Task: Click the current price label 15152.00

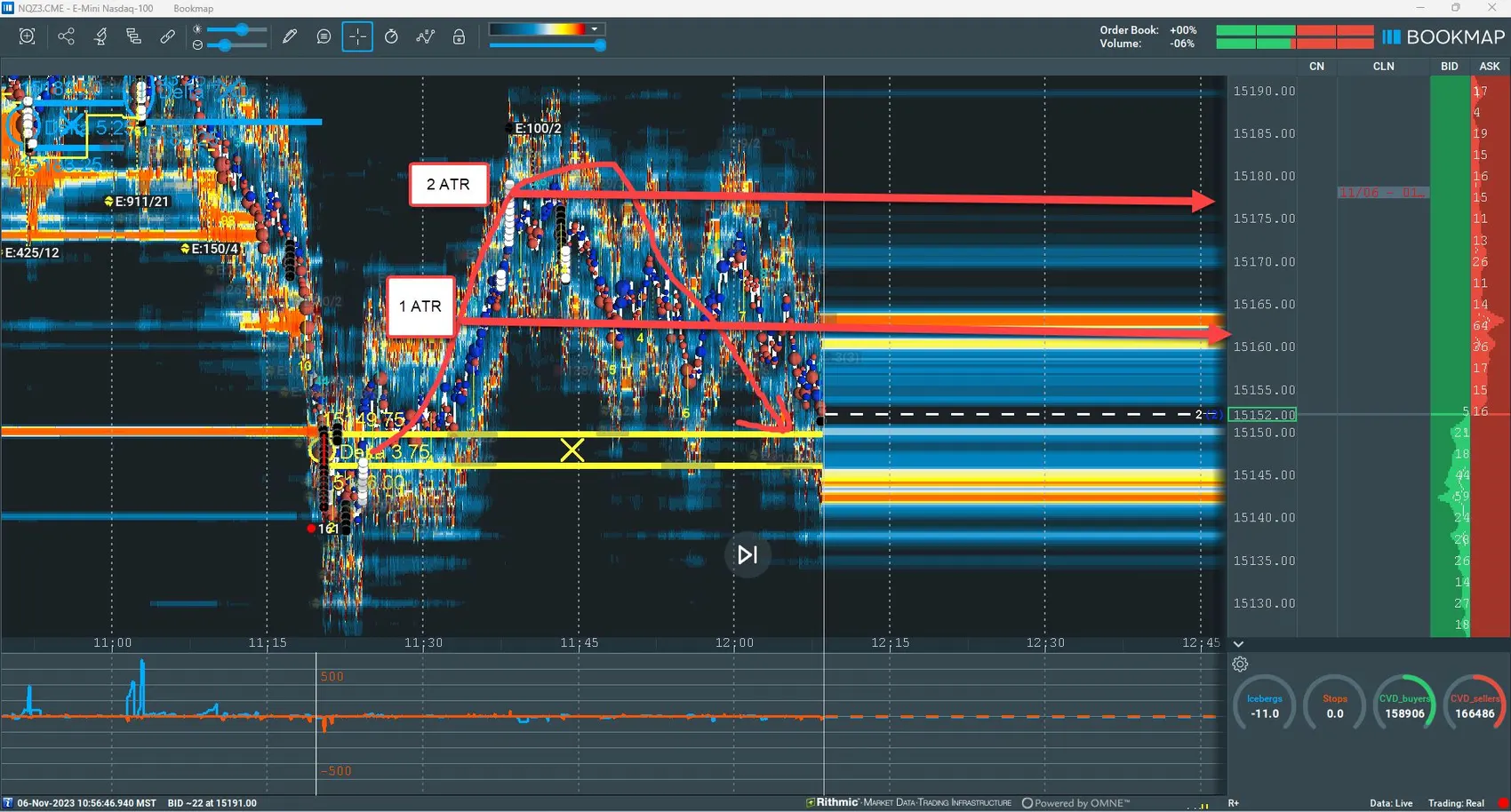Action: click(x=1263, y=415)
